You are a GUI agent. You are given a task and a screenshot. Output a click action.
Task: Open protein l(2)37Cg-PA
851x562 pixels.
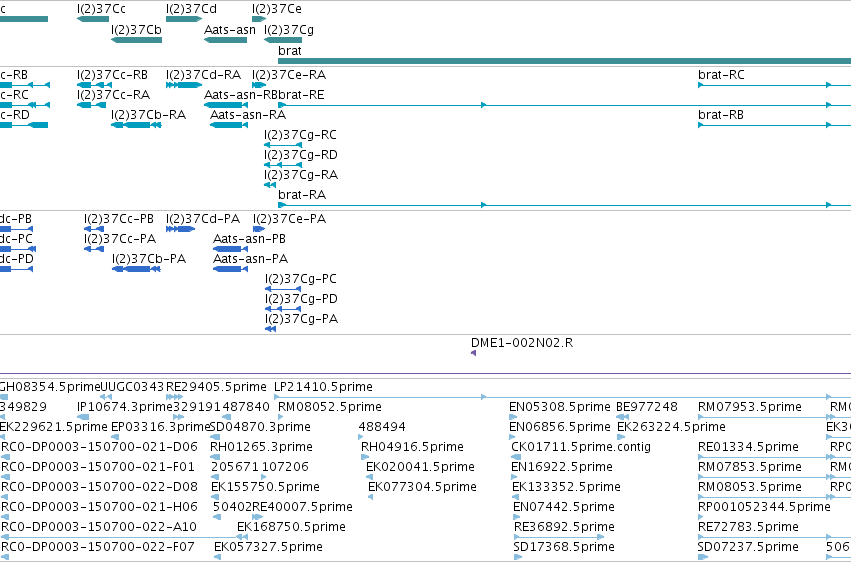[x=301, y=319]
